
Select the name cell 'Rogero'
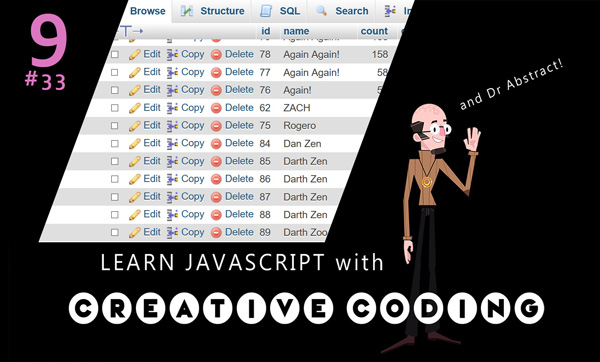click(300, 126)
